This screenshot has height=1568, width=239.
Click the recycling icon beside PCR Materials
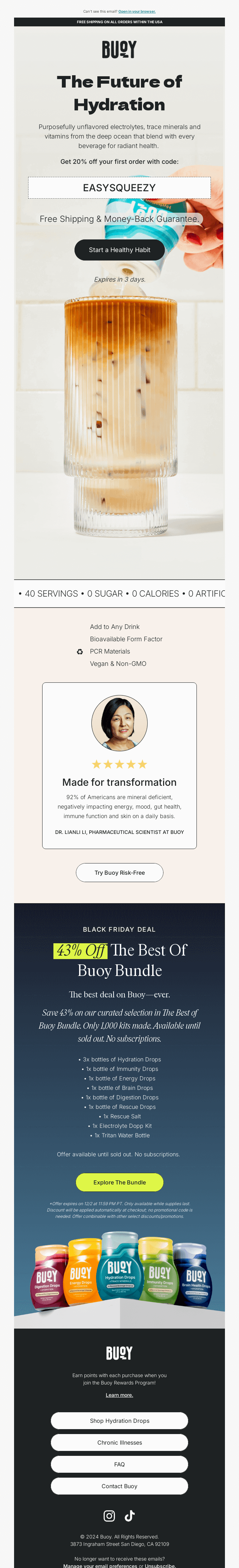(x=80, y=651)
